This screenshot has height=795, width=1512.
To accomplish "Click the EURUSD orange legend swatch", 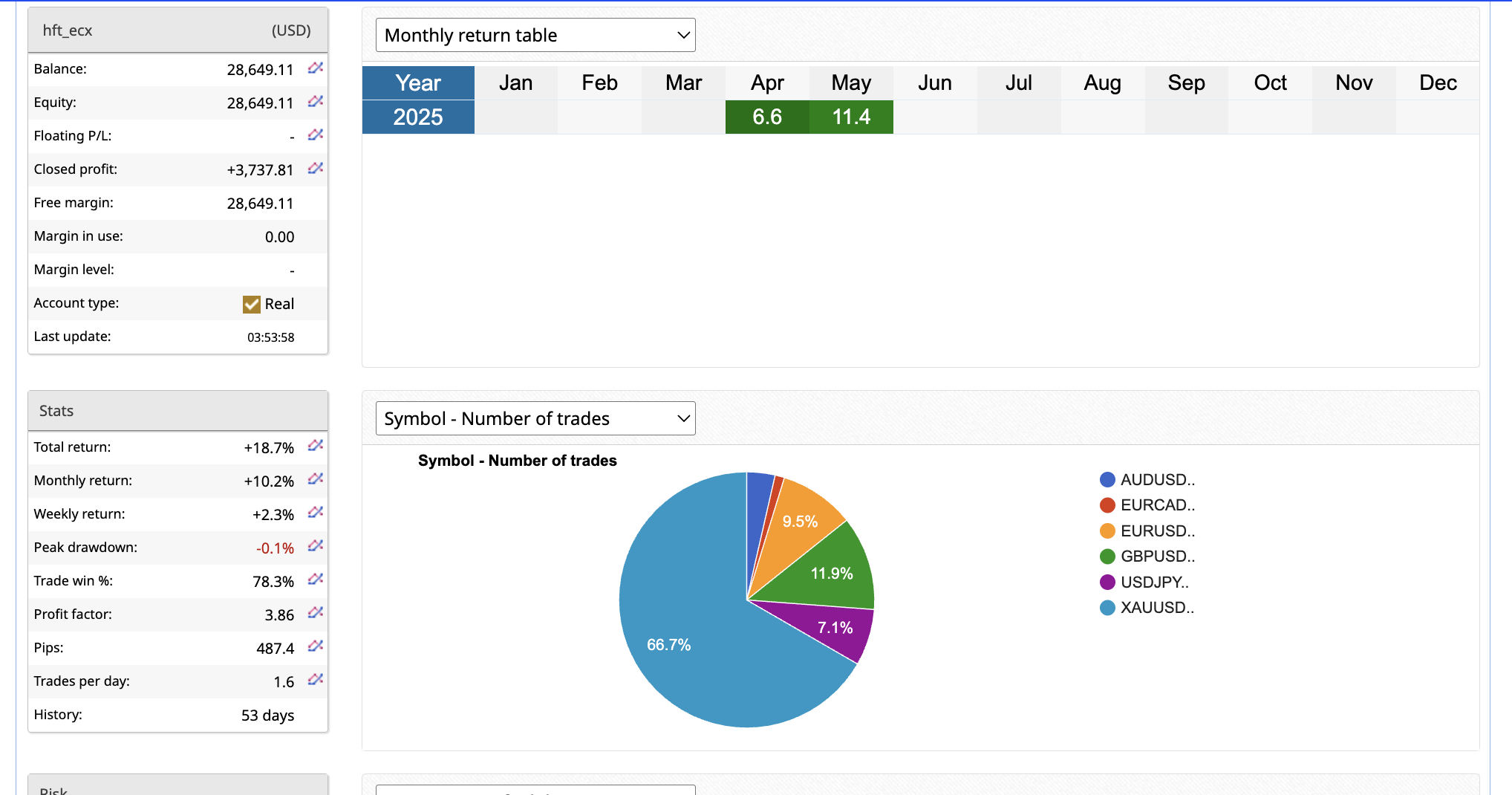I will [1107, 531].
